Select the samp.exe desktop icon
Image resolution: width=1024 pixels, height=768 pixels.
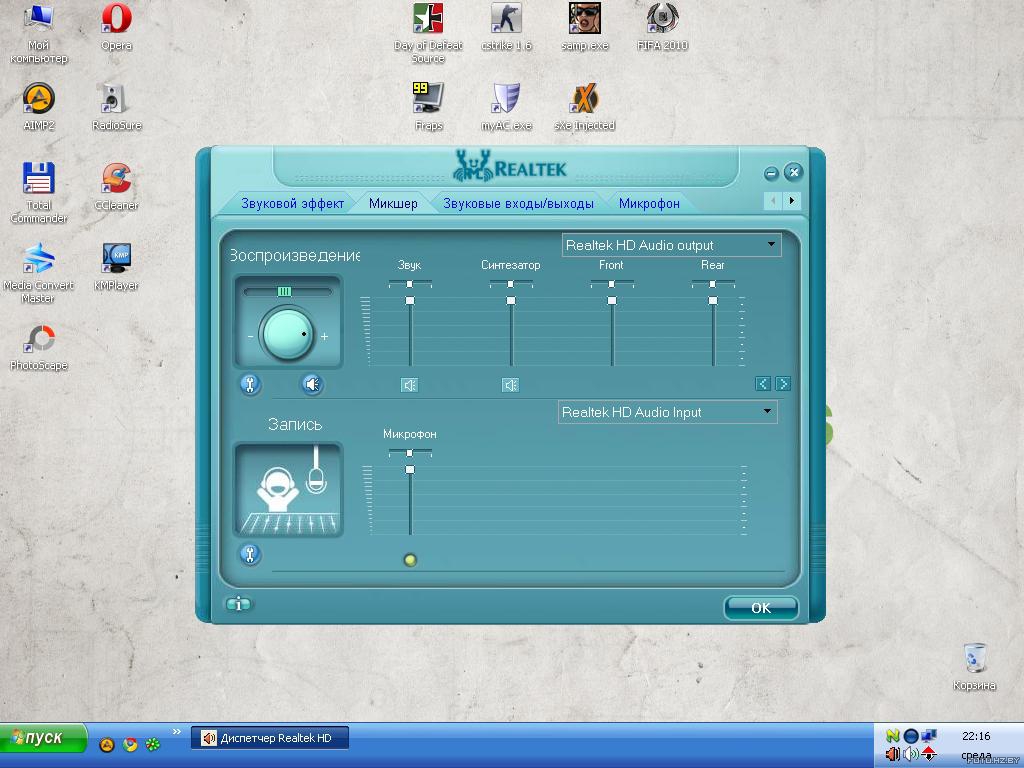[584, 27]
